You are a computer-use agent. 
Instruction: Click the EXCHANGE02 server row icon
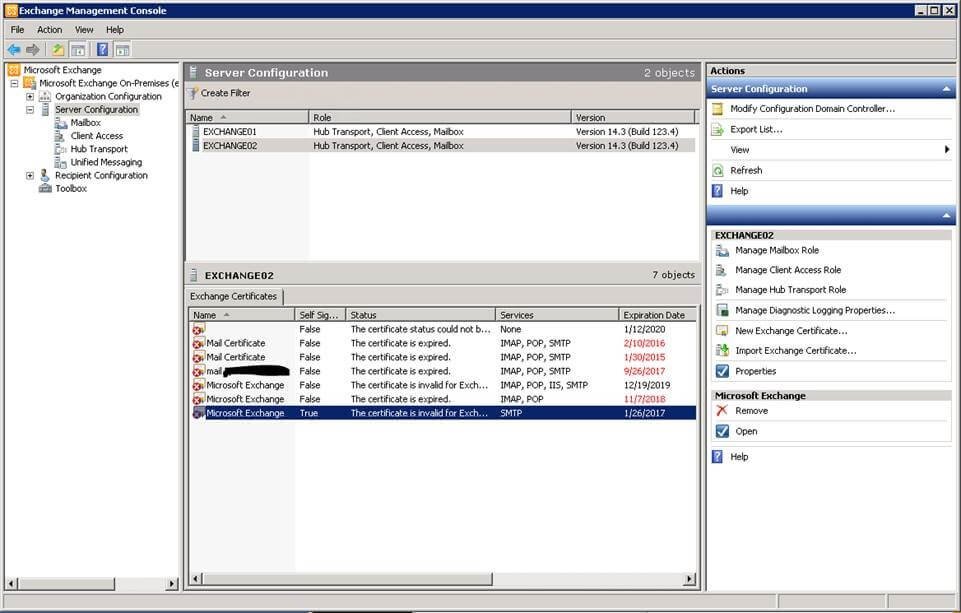click(x=196, y=145)
